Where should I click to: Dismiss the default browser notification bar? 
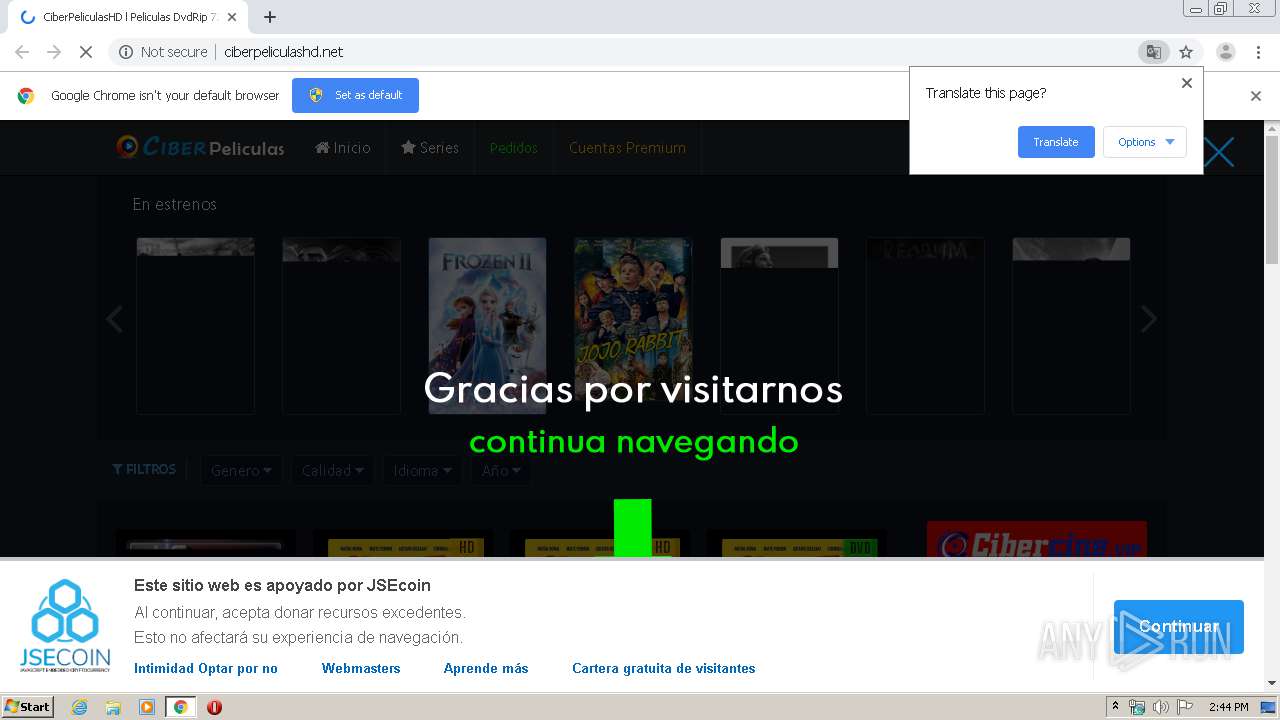tap(1256, 96)
